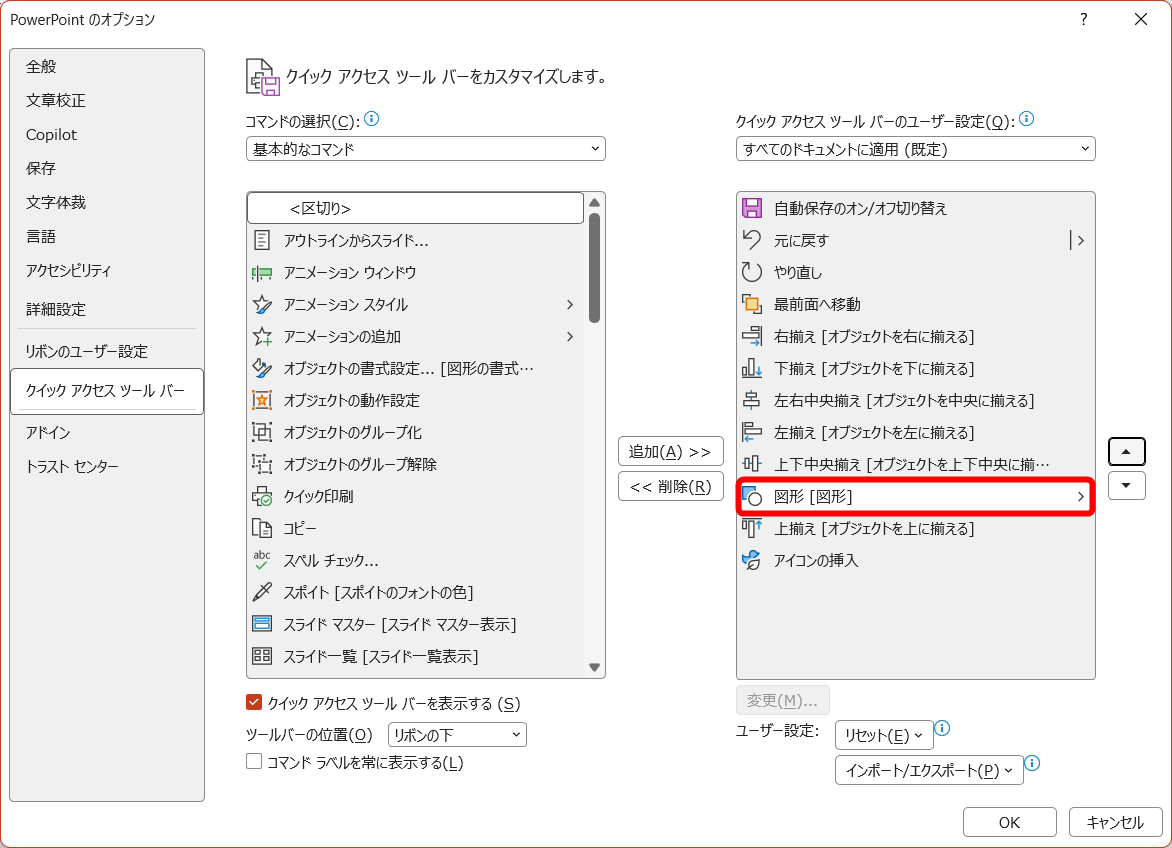
Task: Uncheck クイック アクセス ツール バーを表示する
Action: 254,703
